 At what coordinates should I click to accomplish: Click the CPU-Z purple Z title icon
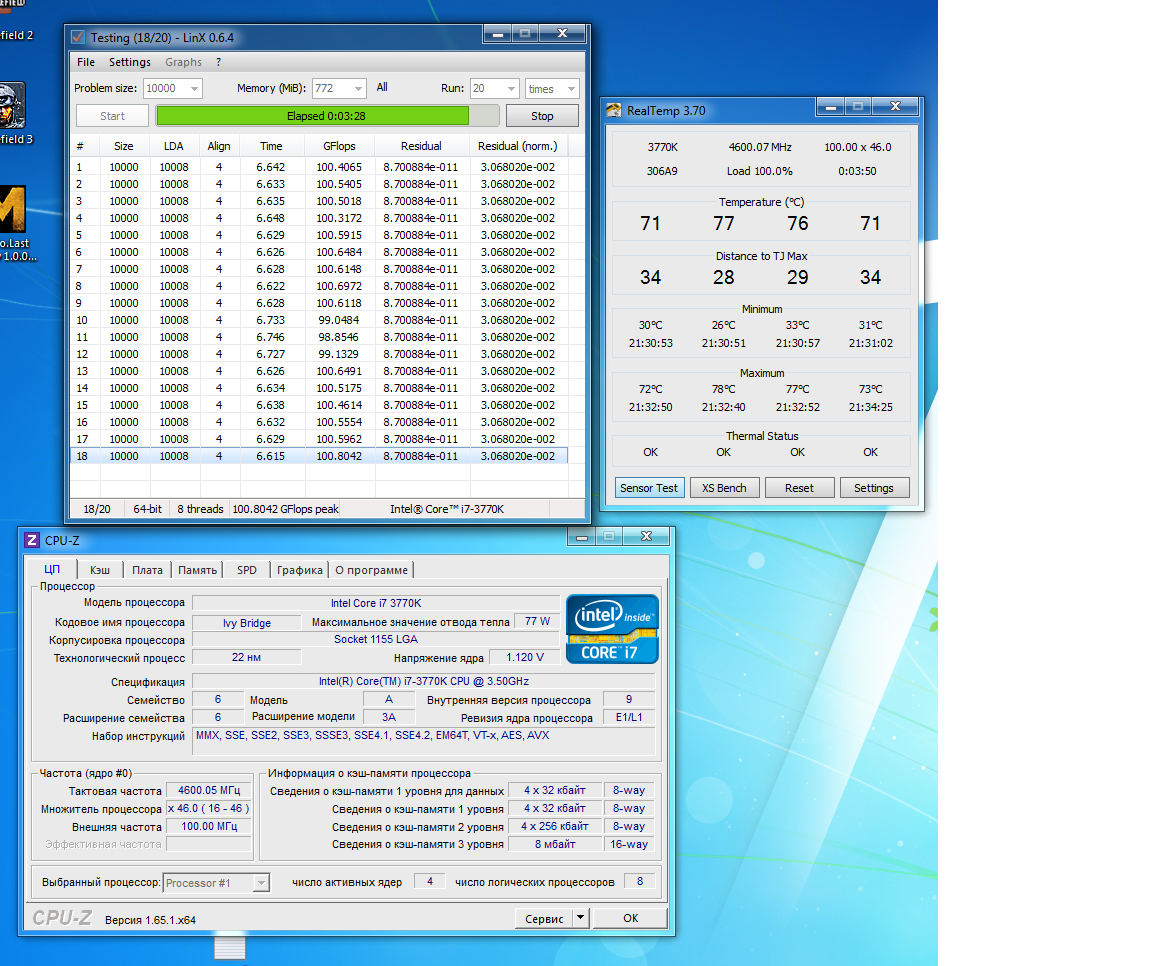click(32, 540)
